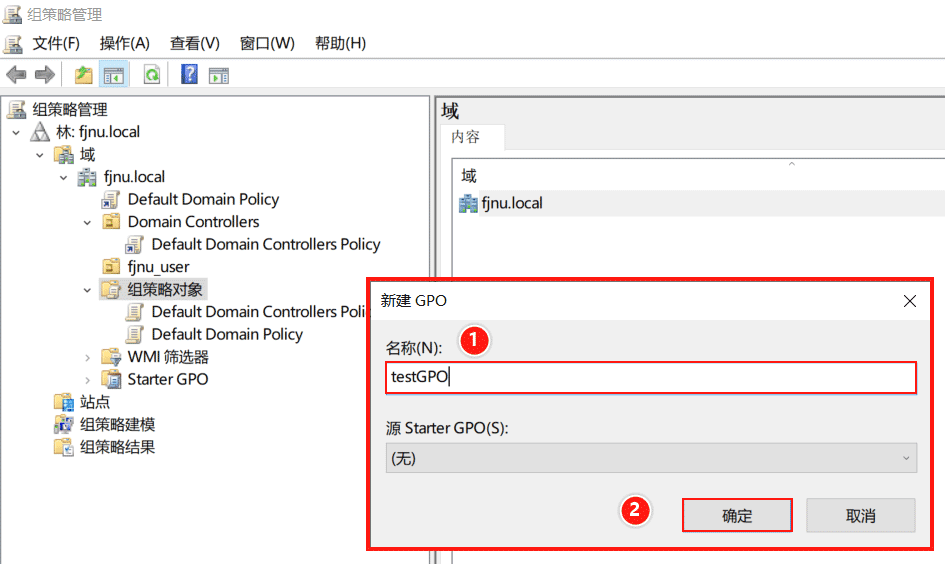
Task: Collapse the 组策略对象 node
Action: 87,290
